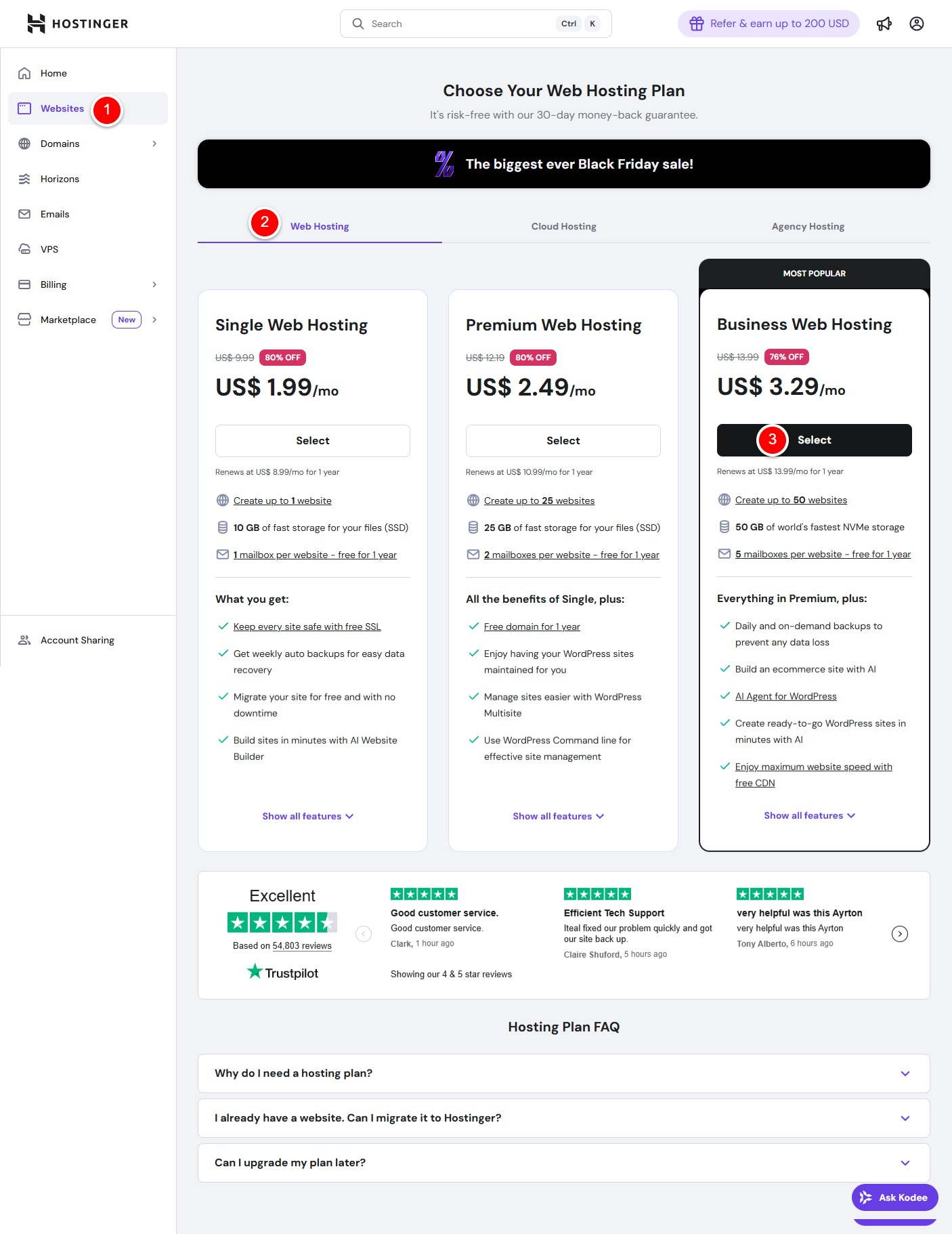The image size is (952, 1234).
Task: Click next arrow in Trustpilot reviews
Action: pyautogui.click(x=899, y=934)
